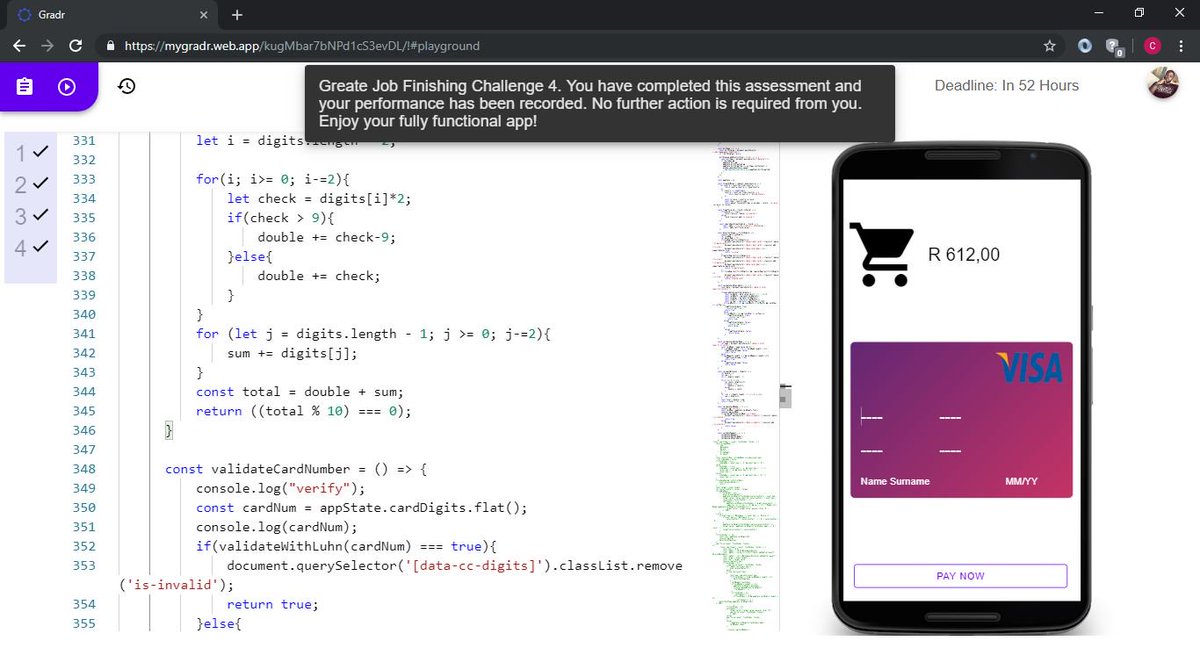Click the blue circular extension icon

[1086, 46]
